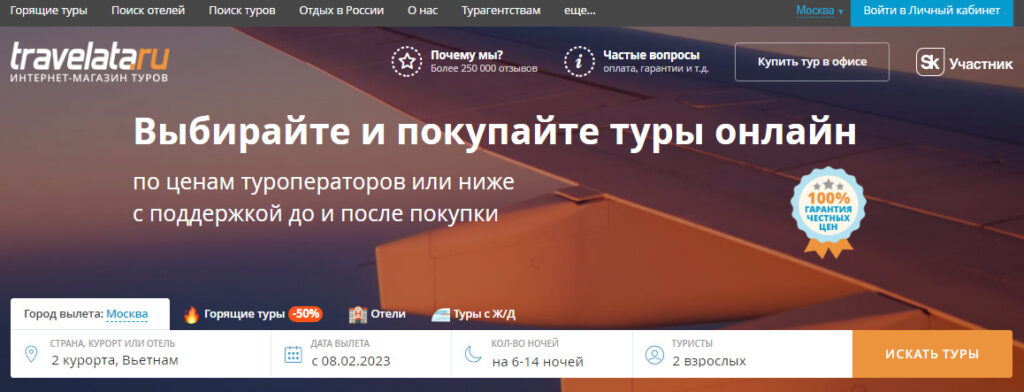Click the 100% Гарантия честных цен badge

pyautogui.click(x=828, y=212)
